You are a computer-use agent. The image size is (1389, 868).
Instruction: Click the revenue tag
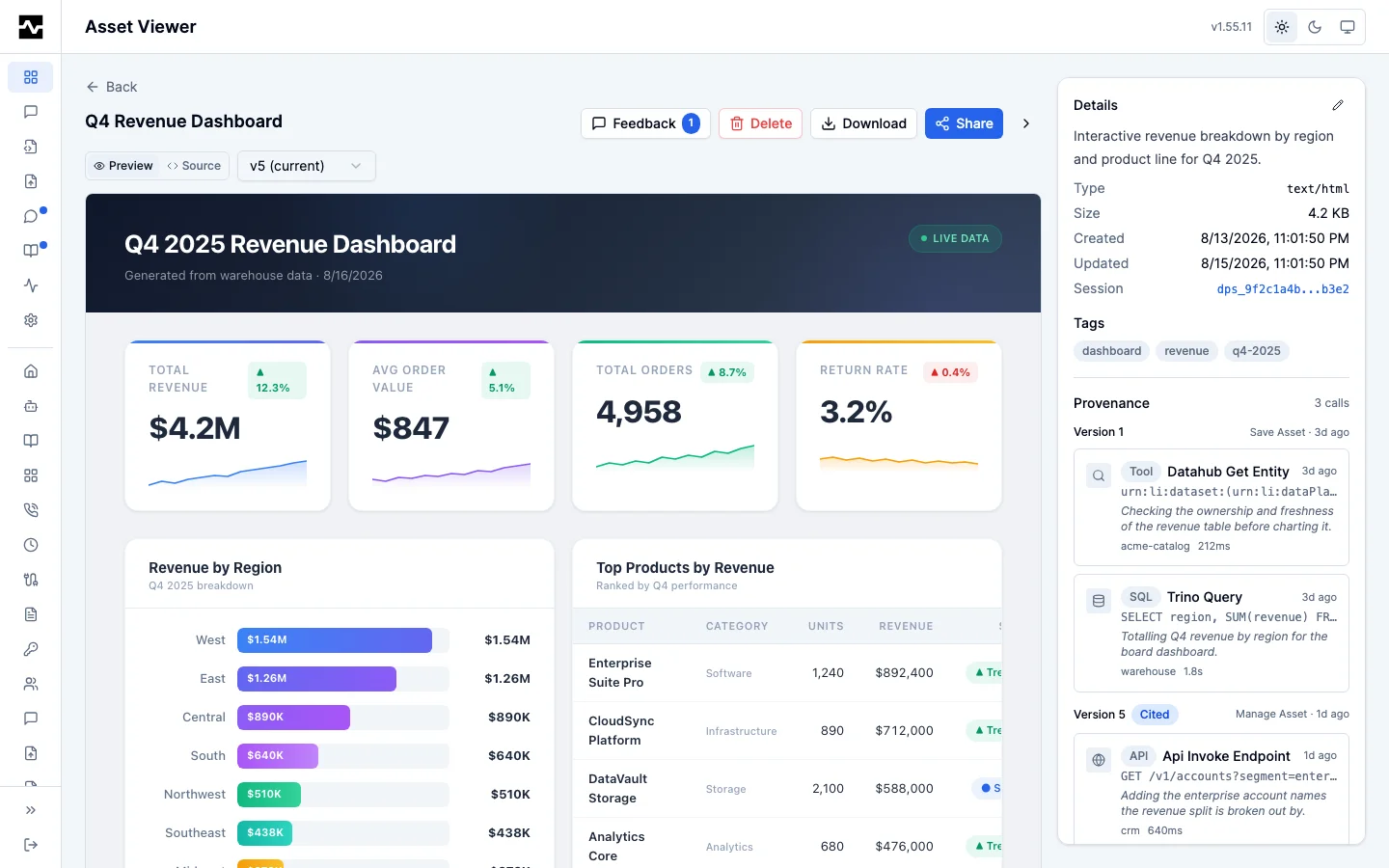coord(1186,351)
